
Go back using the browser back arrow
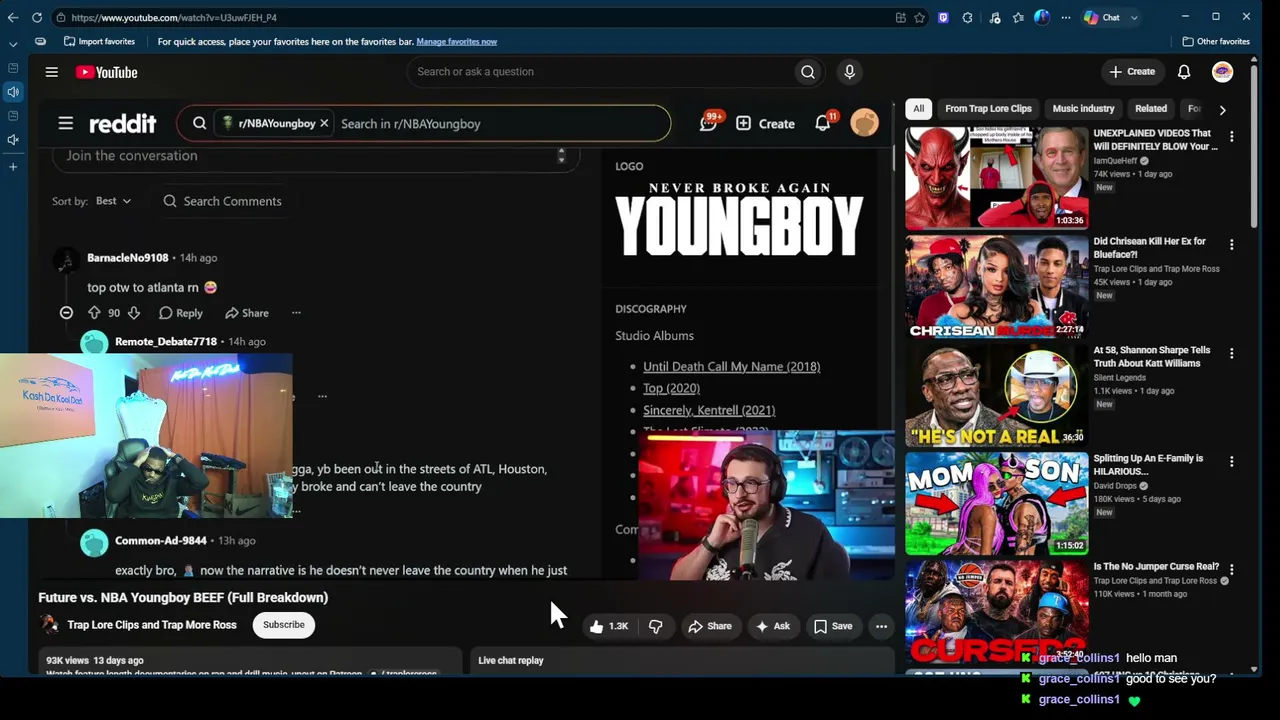13,17
